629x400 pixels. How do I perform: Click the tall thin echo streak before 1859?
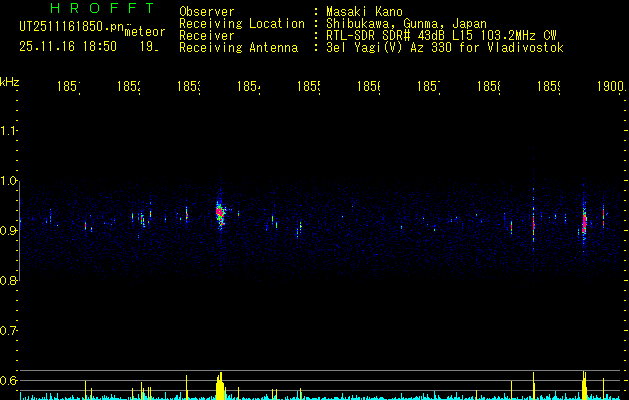pyautogui.click(x=534, y=219)
